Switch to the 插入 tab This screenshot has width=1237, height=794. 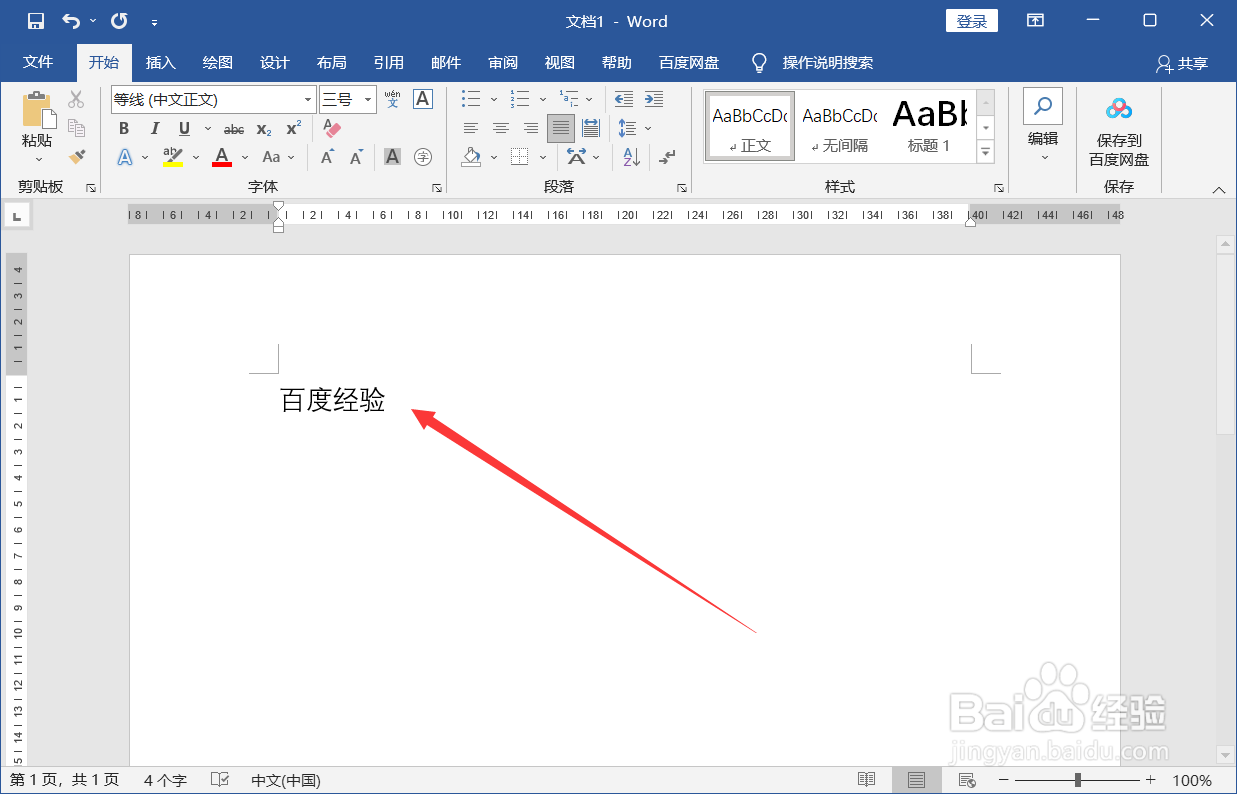pos(160,62)
